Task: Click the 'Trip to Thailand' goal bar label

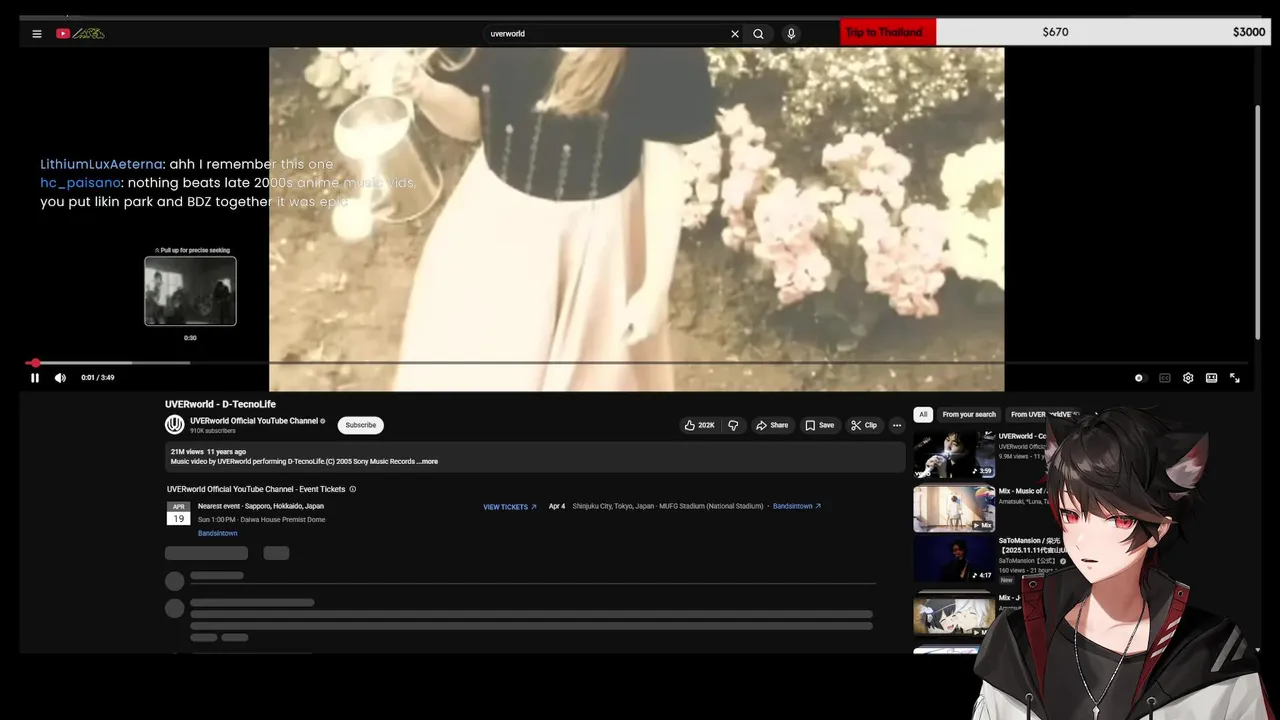Action: (884, 32)
